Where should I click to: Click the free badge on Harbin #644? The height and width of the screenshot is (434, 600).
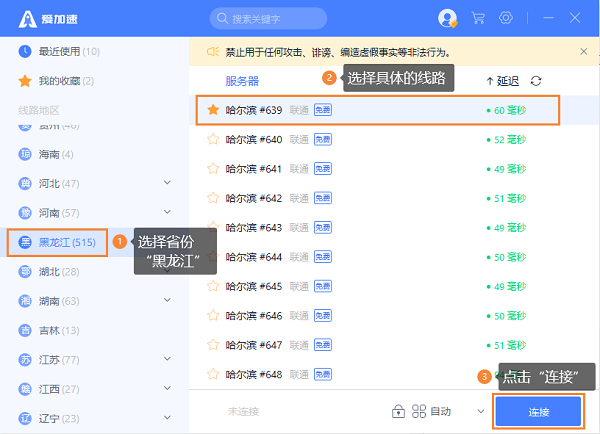pyautogui.click(x=323, y=257)
